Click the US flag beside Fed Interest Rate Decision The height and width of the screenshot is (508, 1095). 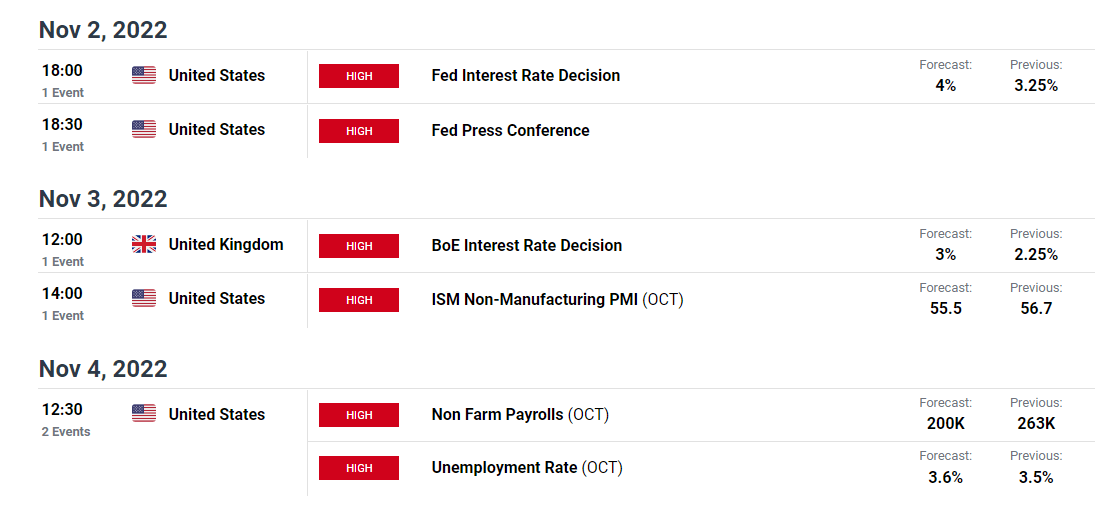[144, 76]
